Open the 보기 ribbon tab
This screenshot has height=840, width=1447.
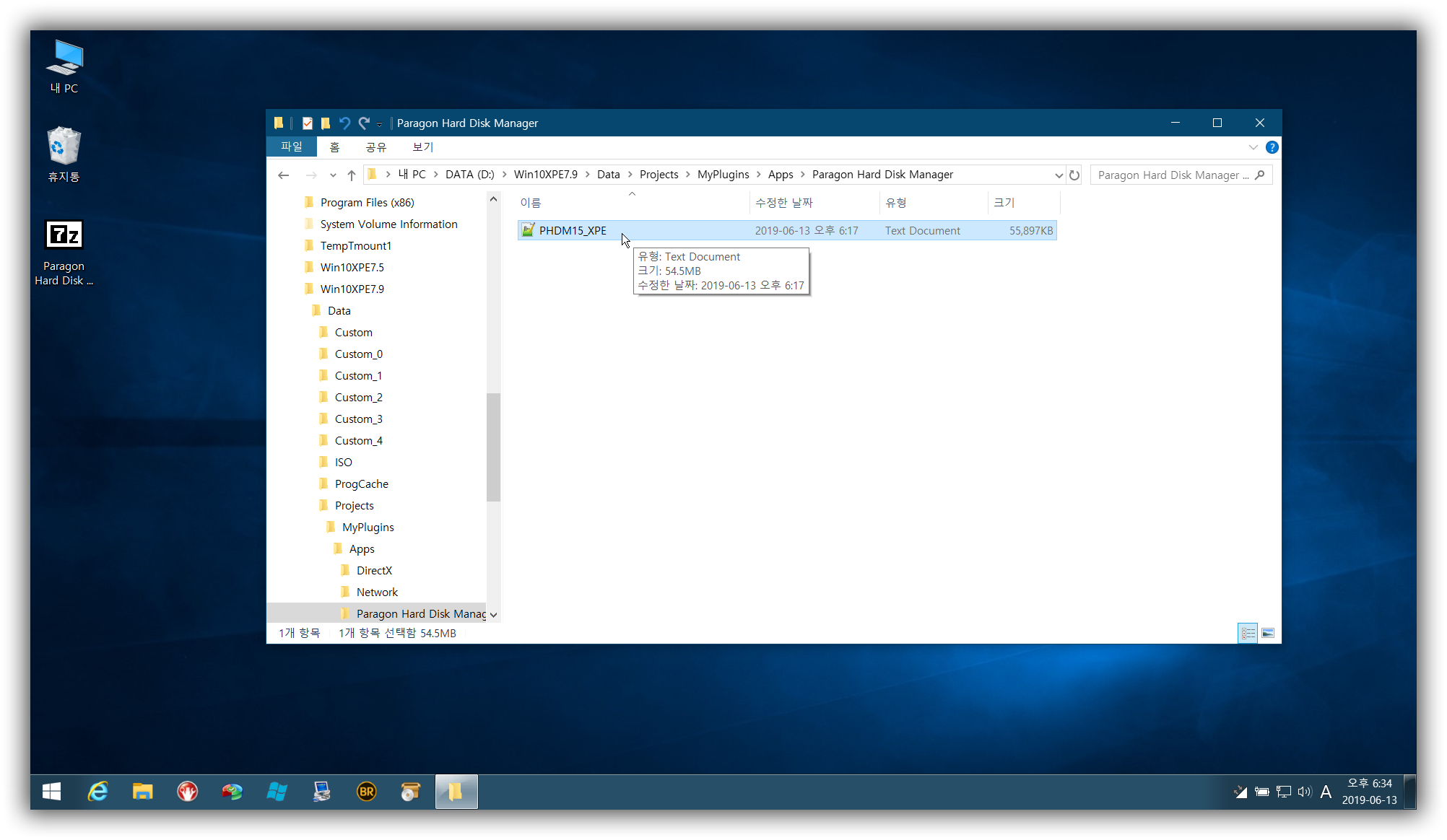click(423, 146)
